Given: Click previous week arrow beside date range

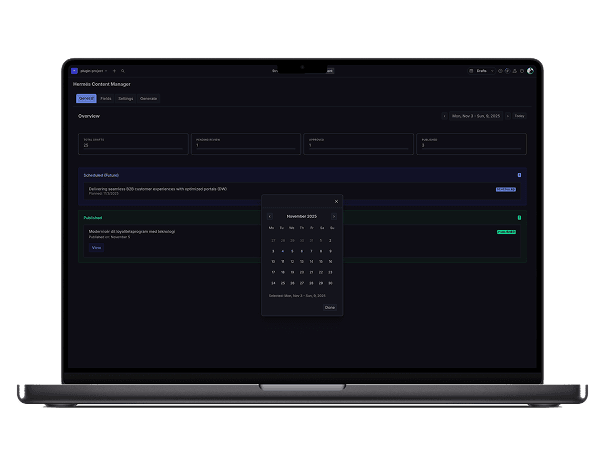Looking at the screenshot, I should click(x=444, y=116).
